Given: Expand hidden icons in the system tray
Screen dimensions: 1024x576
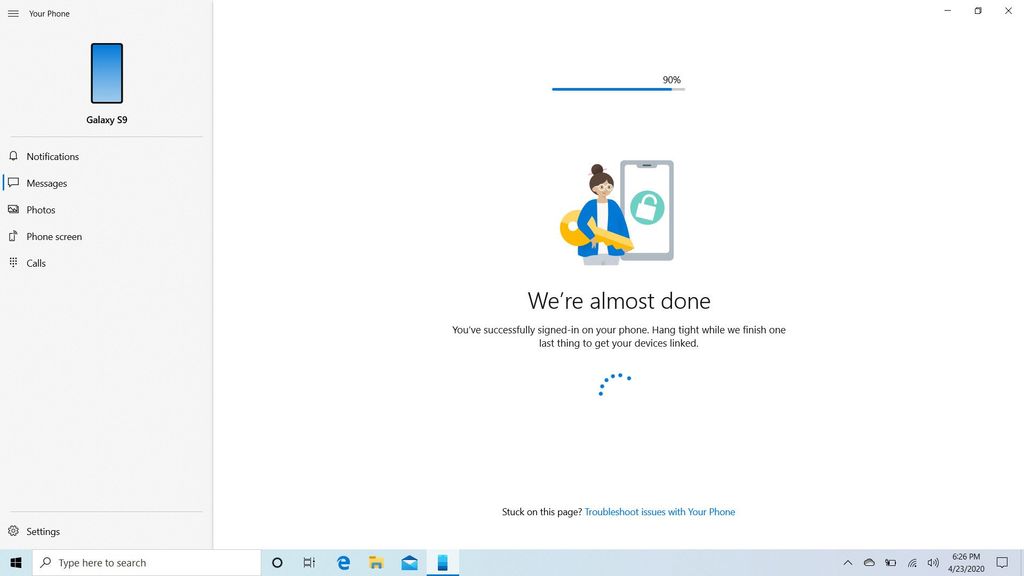Looking at the screenshot, I should [x=848, y=562].
